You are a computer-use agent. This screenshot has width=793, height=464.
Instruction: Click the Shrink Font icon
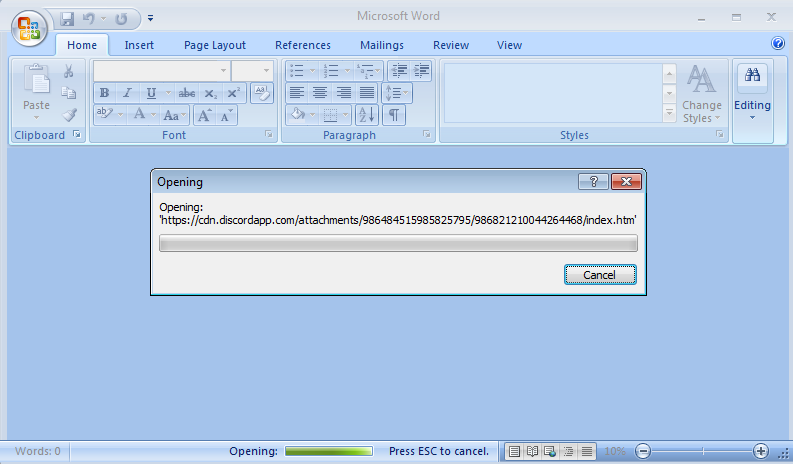tap(227, 115)
